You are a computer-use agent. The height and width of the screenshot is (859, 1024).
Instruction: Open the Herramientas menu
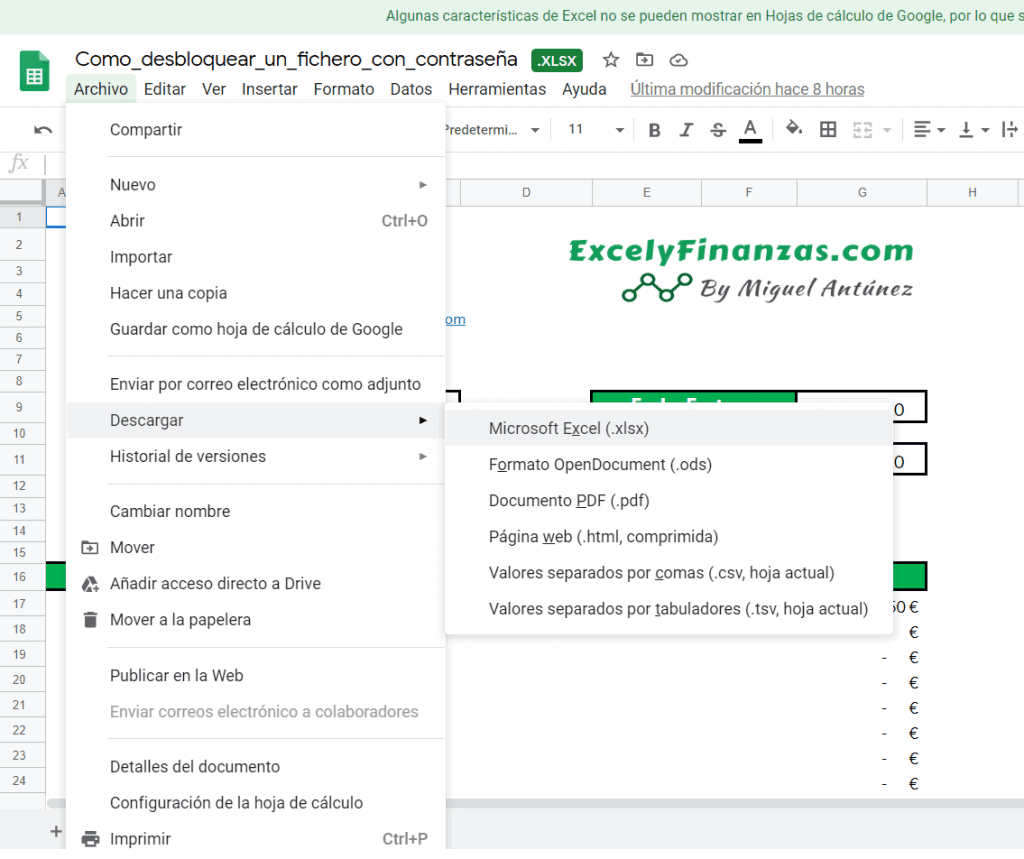[x=497, y=89]
